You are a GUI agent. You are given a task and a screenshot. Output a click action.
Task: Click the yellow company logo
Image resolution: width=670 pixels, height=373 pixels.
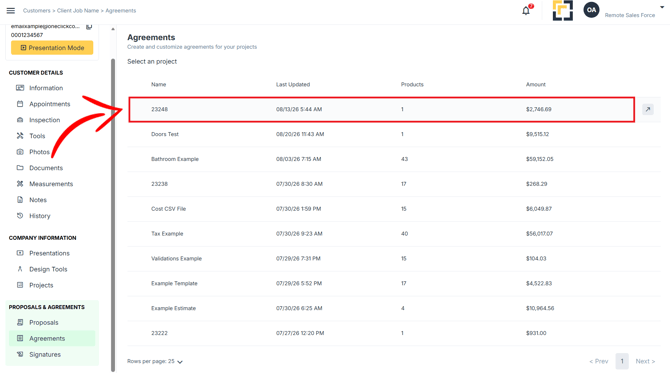[562, 10]
